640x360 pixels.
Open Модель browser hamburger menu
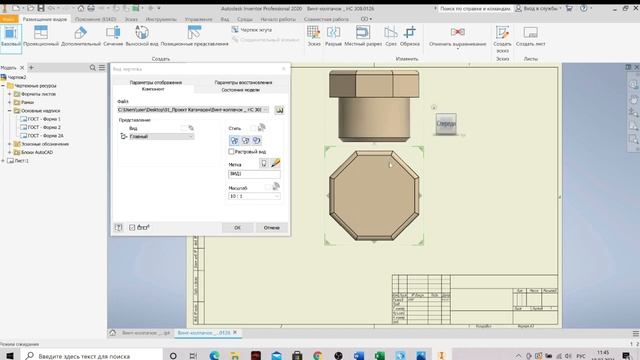point(102,68)
